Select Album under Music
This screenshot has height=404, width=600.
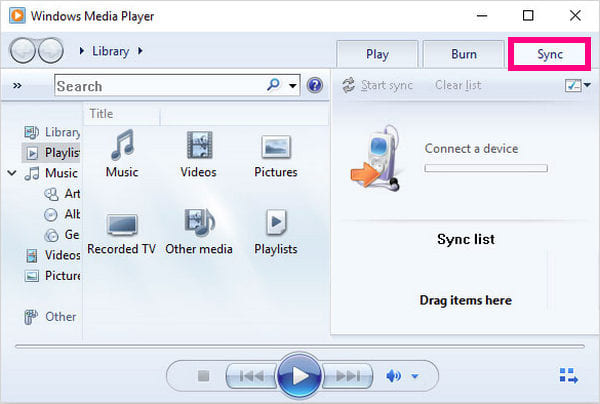coord(62,214)
